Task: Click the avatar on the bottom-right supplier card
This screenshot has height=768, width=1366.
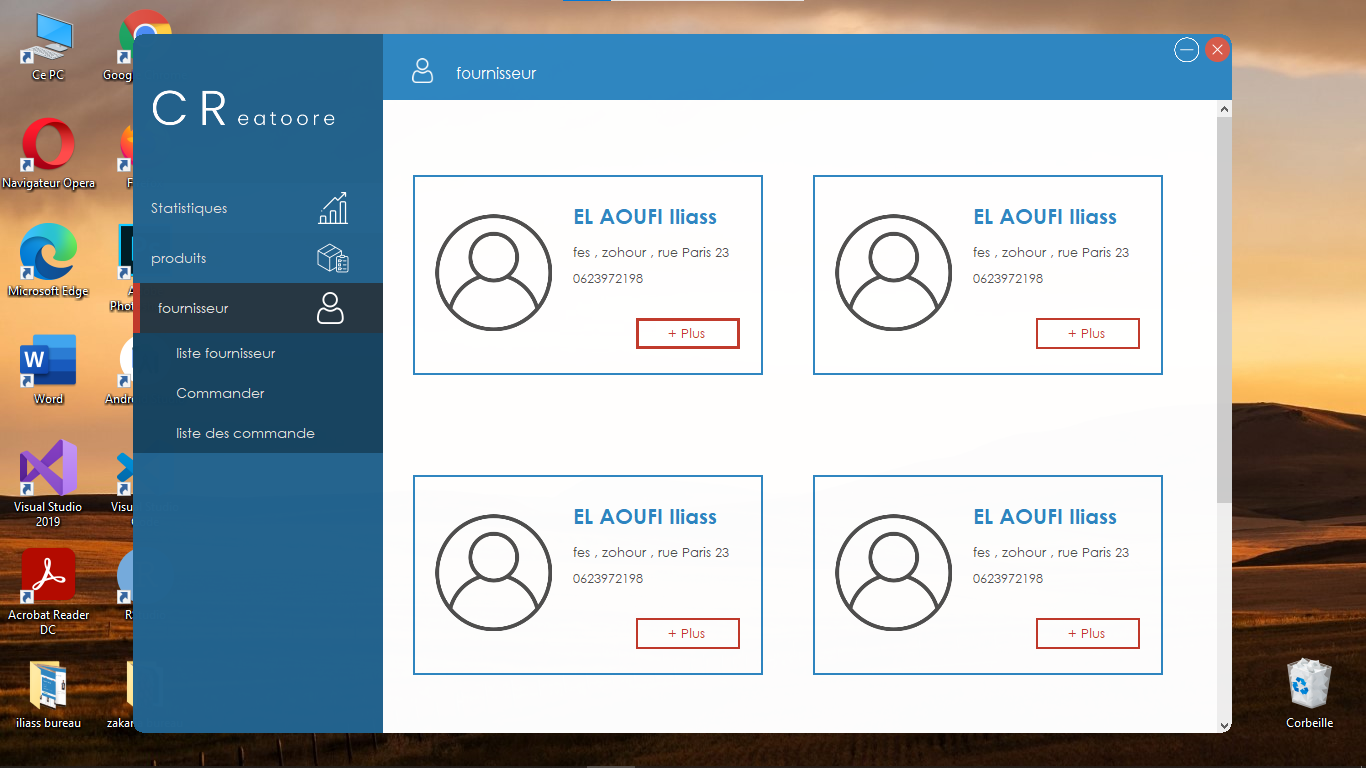Action: click(893, 572)
